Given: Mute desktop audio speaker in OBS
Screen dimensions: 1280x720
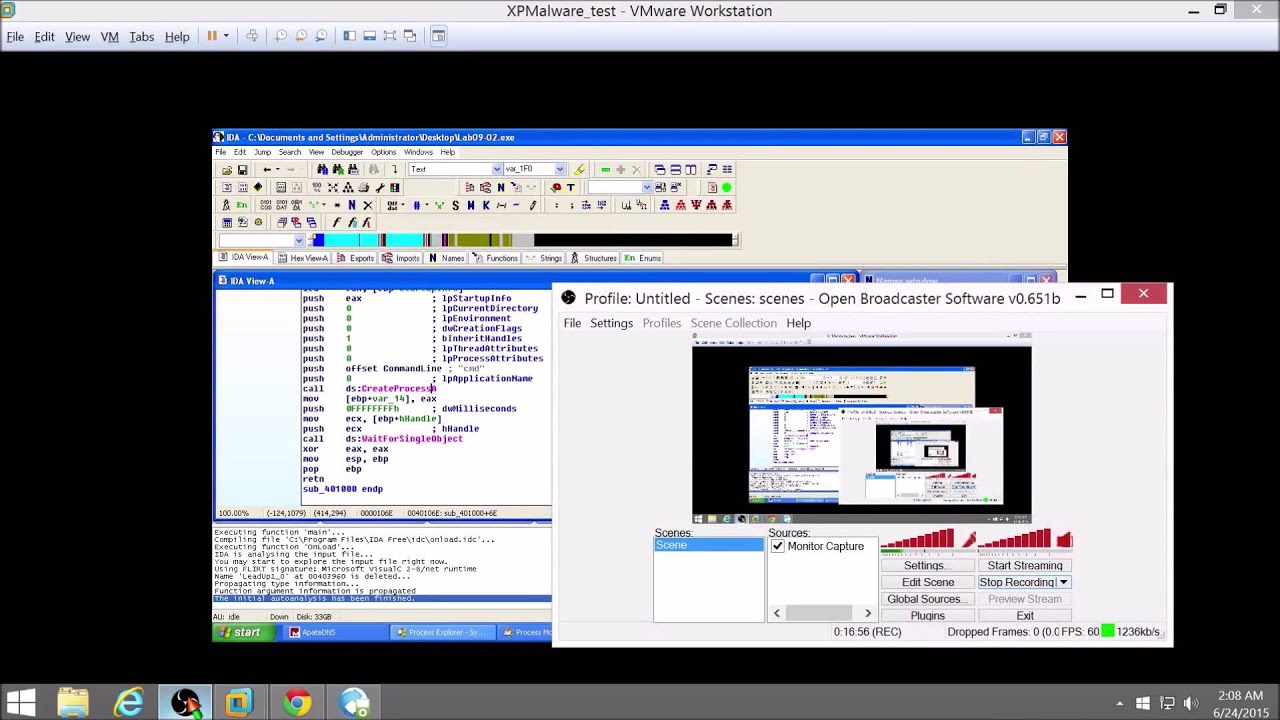Looking at the screenshot, I should (1064, 540).
